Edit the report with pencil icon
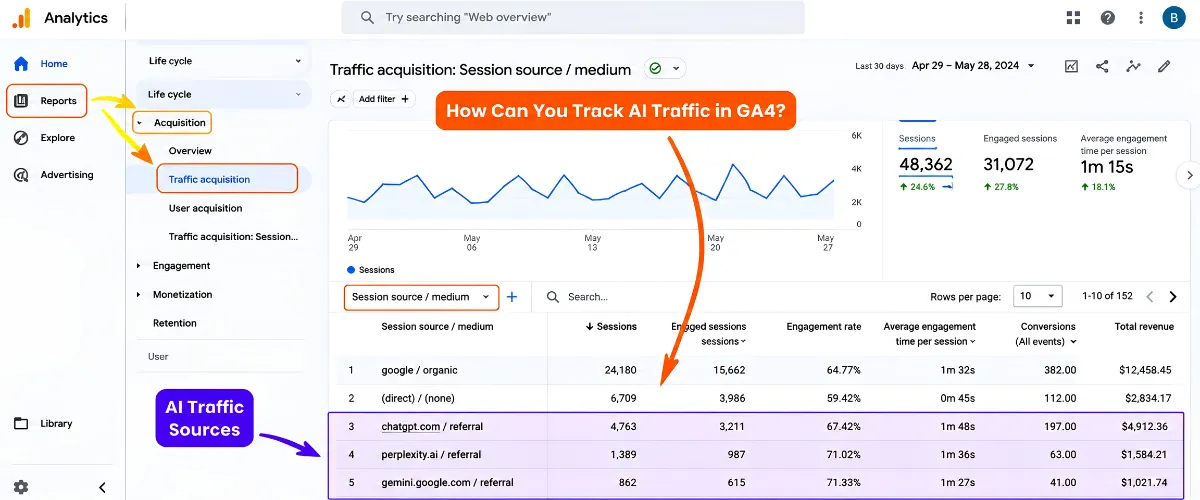Image resolution: width=1200 pixels, height=500 pixels. tap(1164, 66)
